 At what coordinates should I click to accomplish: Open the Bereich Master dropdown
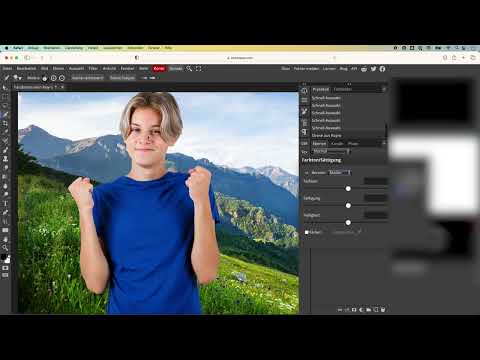(x=340, y=173)
